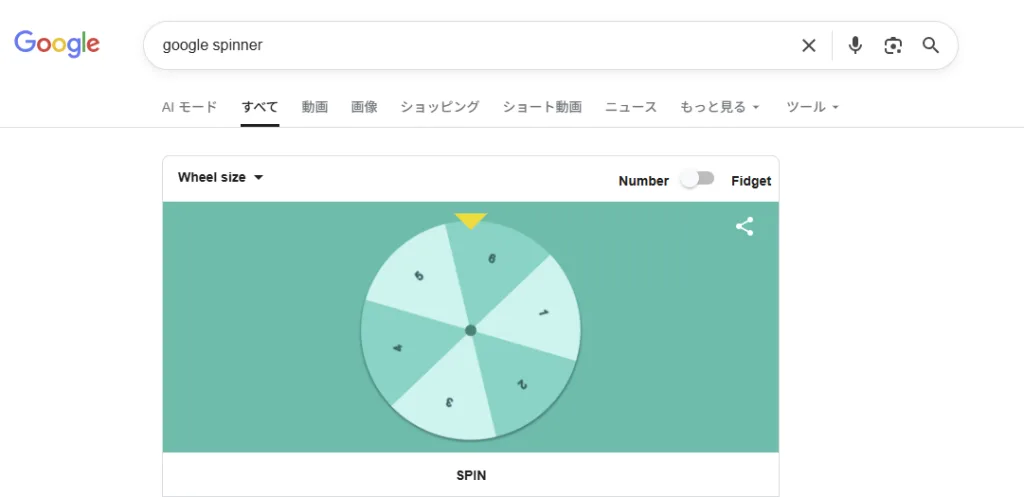This screenshot has width=1024, height=497.
Task: Expand the ツール options
Action: coord(812,107)
